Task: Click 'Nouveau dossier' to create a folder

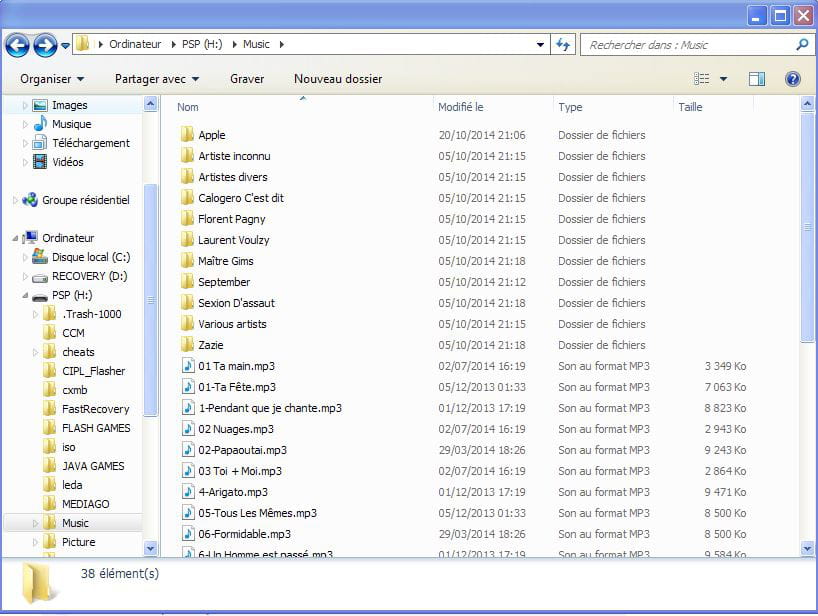Action: 338,79
